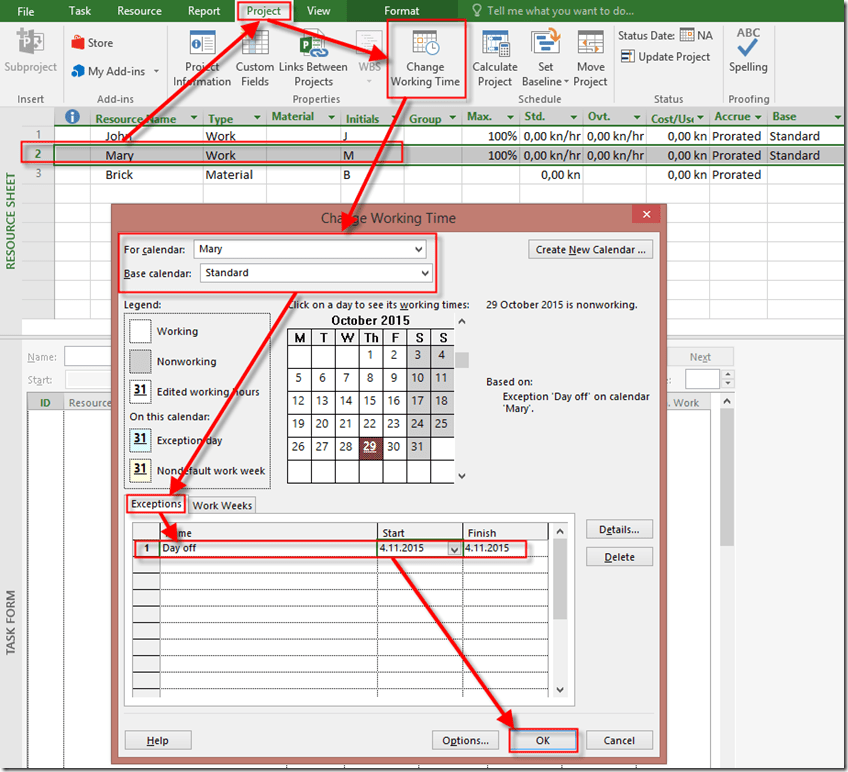Switch to the Work Weeks tab
Image resolution: width=848 pixels, height=772 pixels.
[222, 506]
